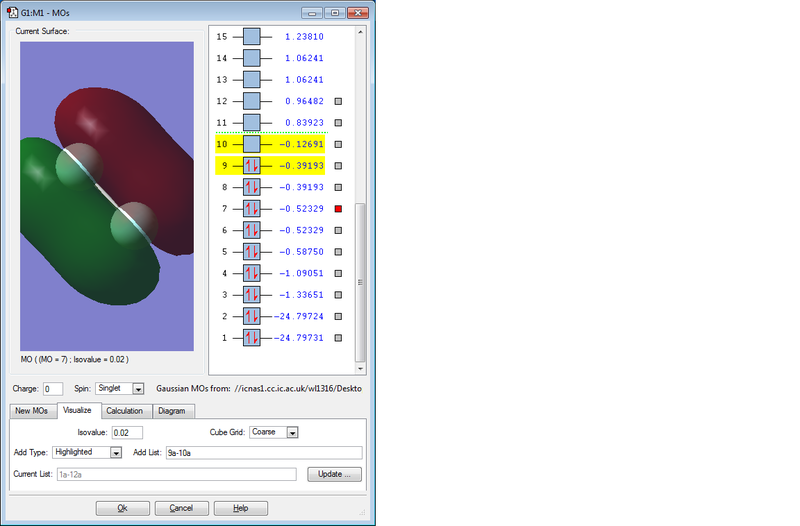Toggle surface marker for orbital 2

coord(338,316)
